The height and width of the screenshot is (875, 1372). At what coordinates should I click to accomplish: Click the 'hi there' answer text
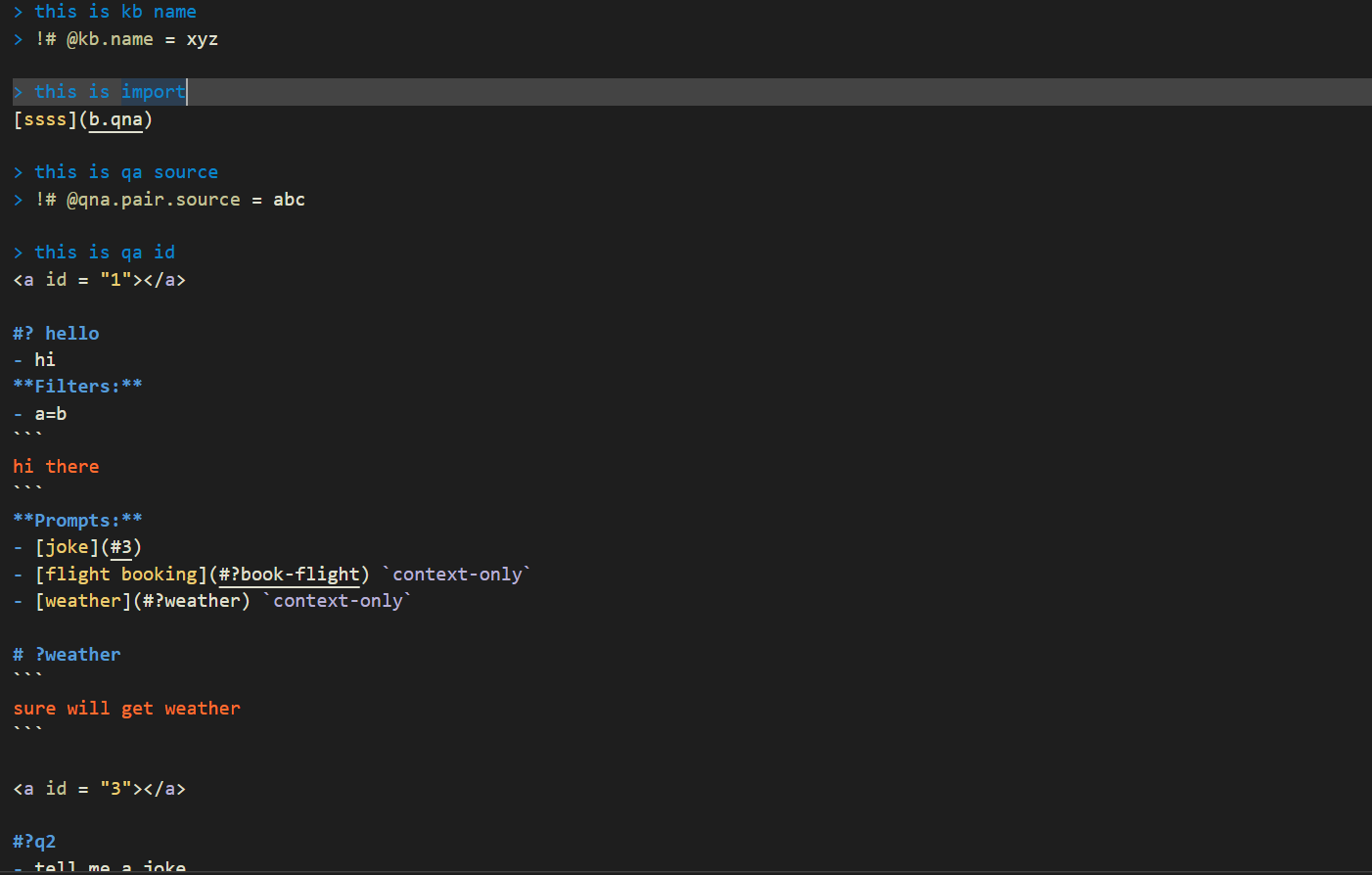click(x=56, y=467)
